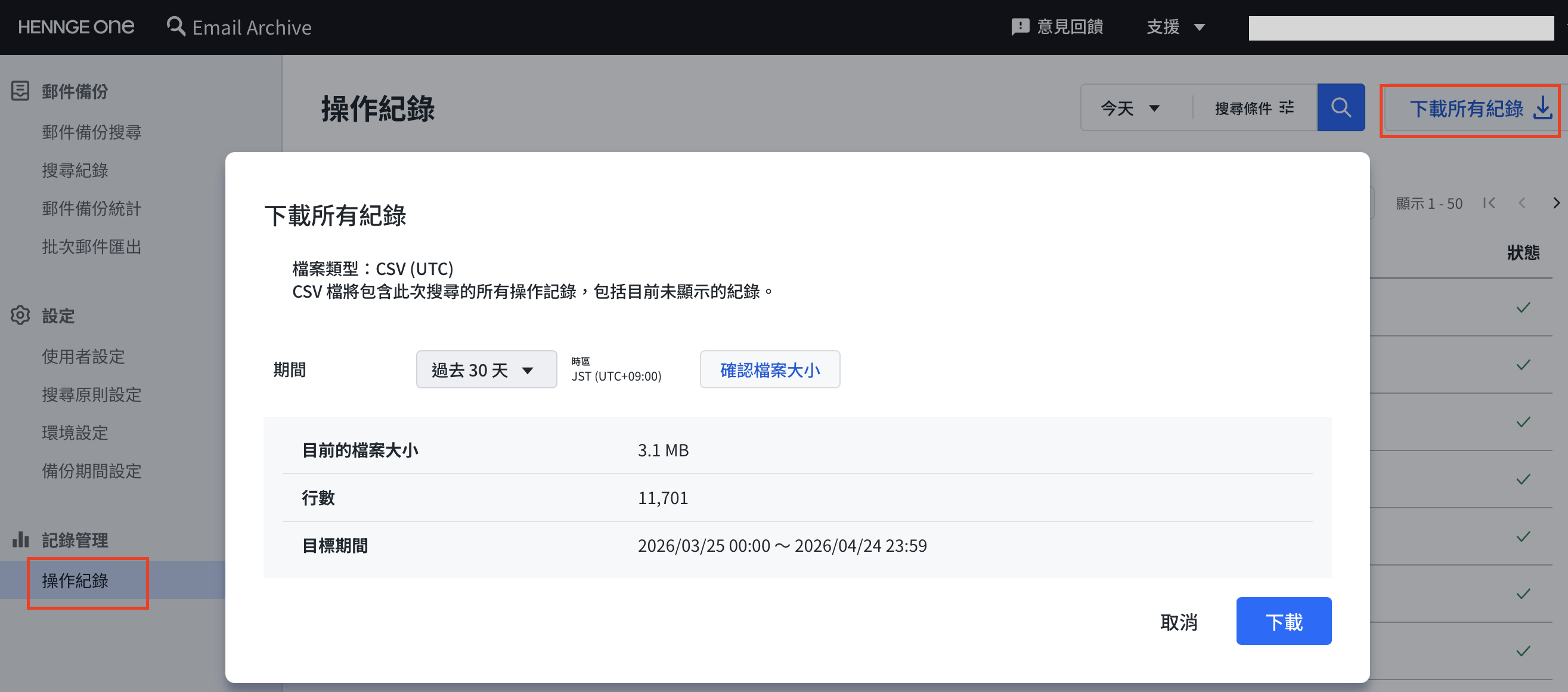Image resolution: width=1568 pixels, height=692 pixels.
Task: Click the 設定 section heading
Action: pos(58,316)
